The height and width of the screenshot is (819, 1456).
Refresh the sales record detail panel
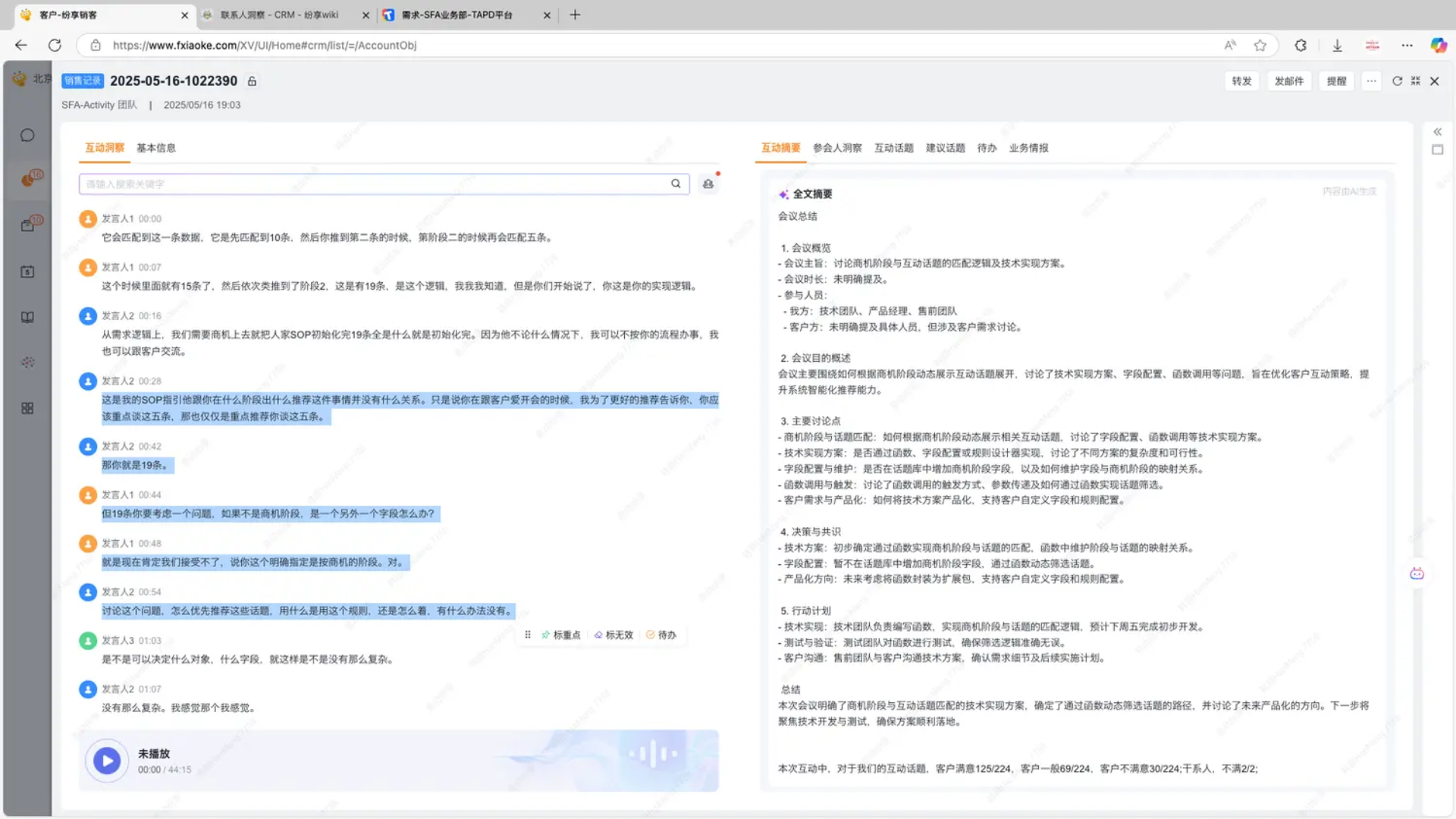1397,81
